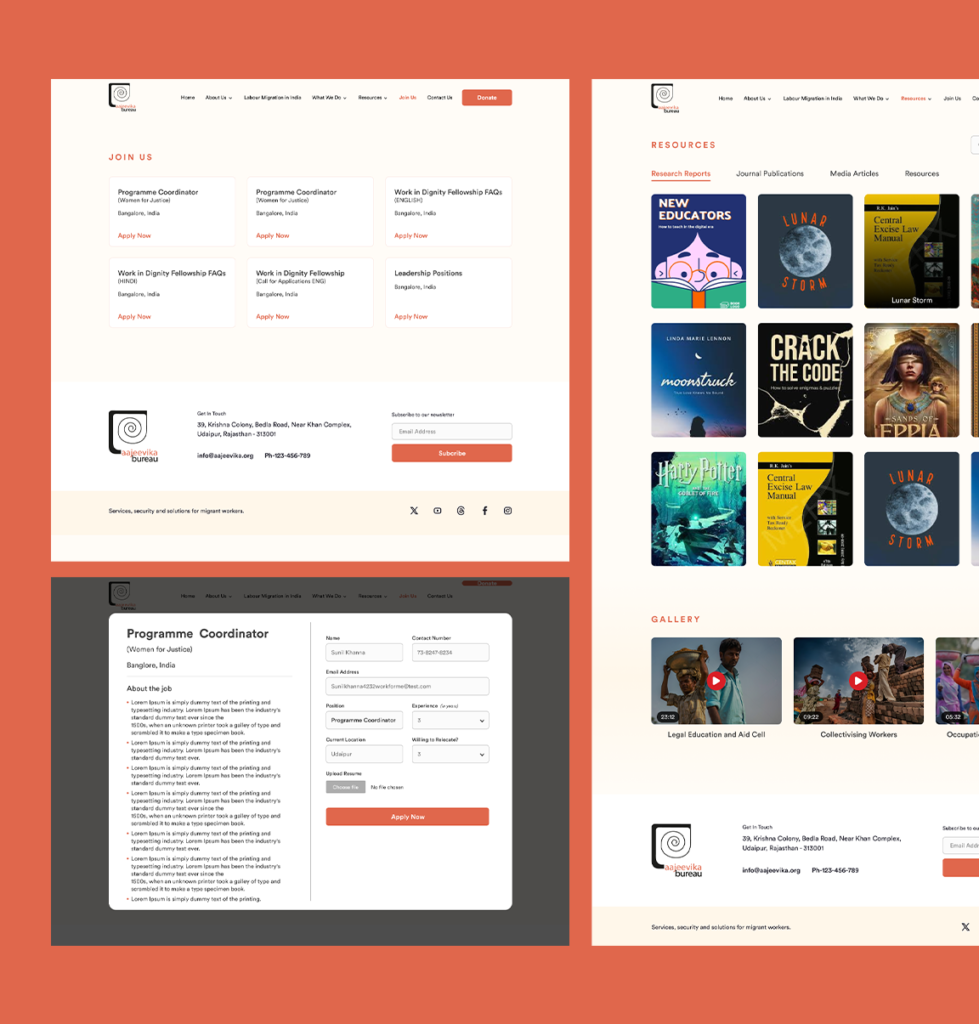Click Choose File under Upload Resume
The width and height of the screenshot is (979, 1024).
[x=345, y=787]
